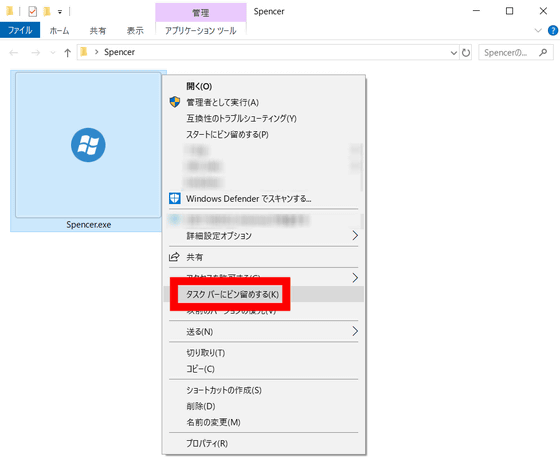Click the Spencer.exe file name label
This screenshot has width=560, height=462.
(89, 225)
